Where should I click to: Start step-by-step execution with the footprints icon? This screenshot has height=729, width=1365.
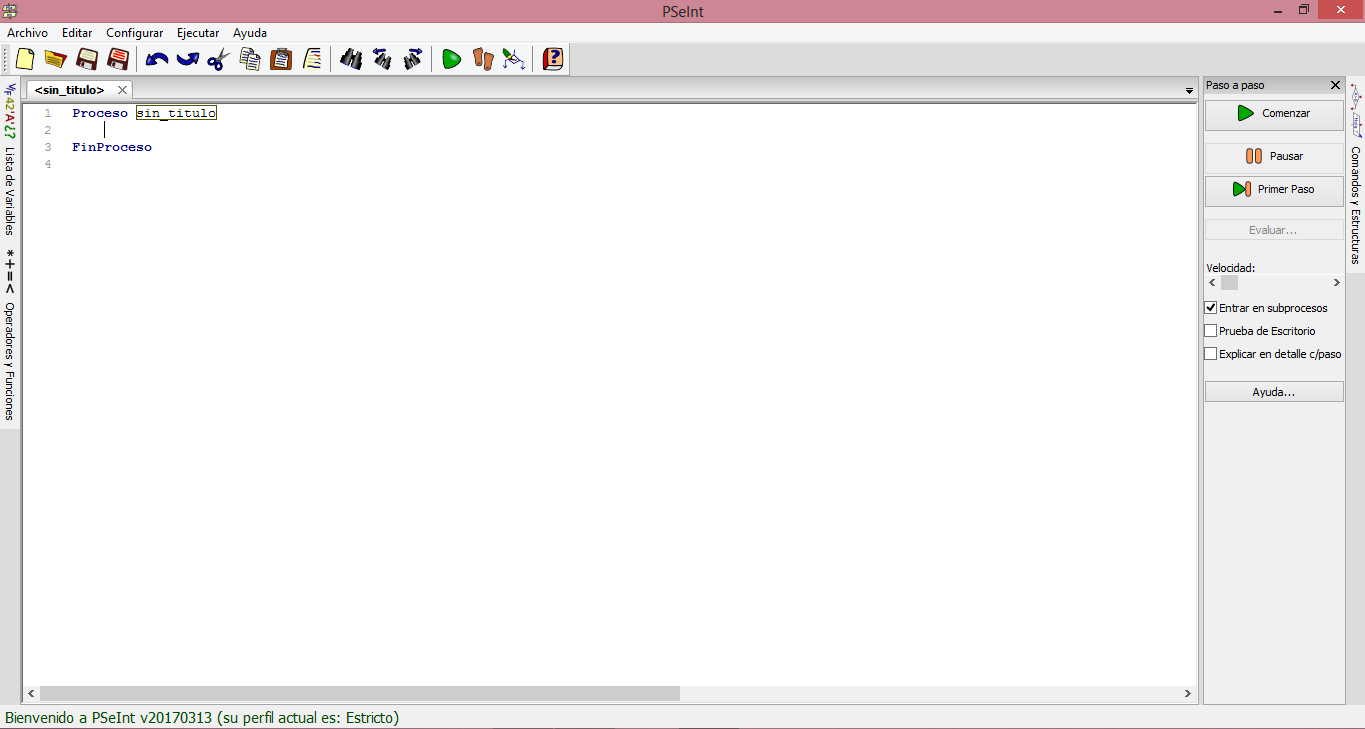[x=483, y=59]
